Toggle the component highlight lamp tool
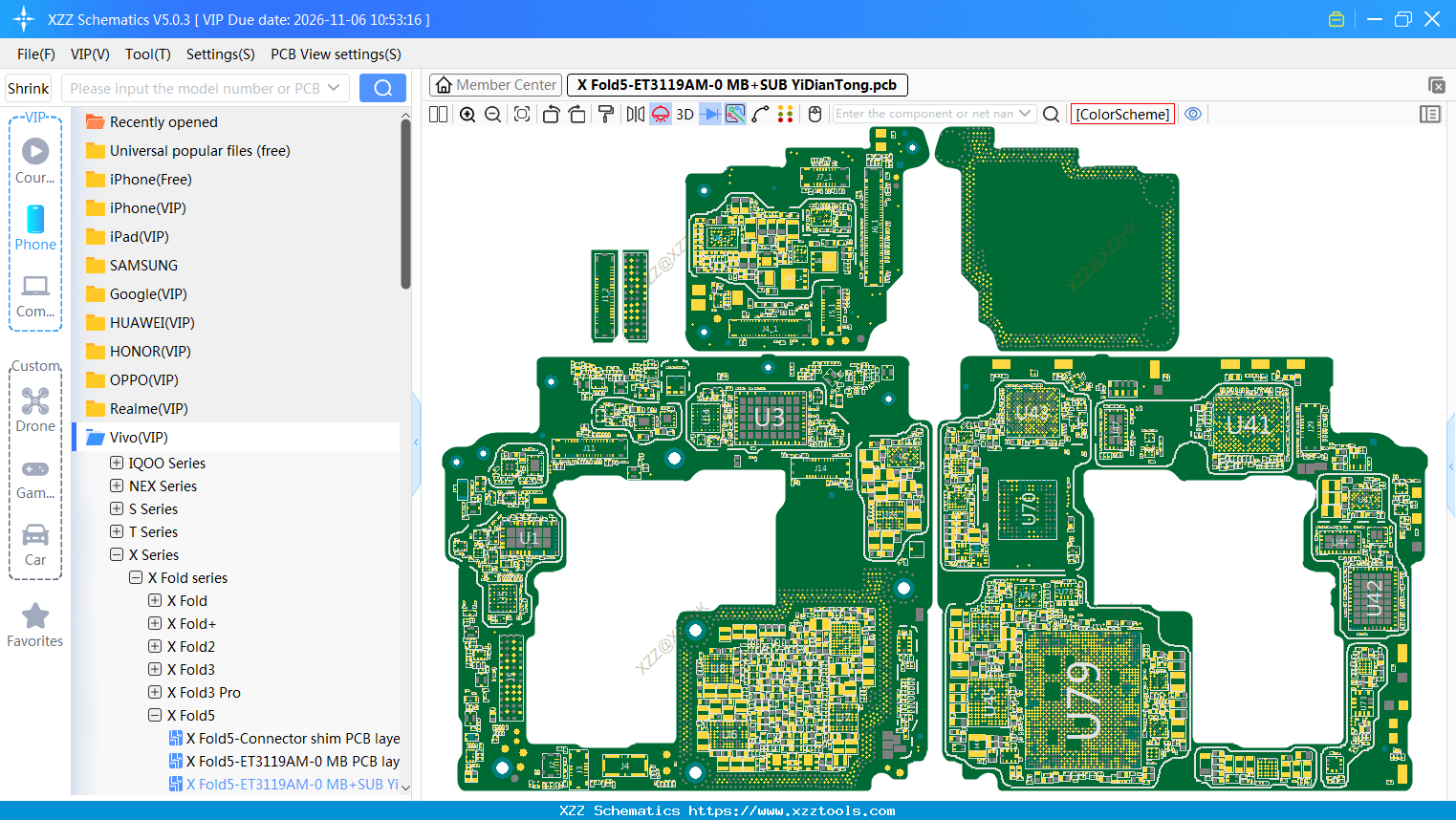The image size is (1456, 820). (660, 114)
